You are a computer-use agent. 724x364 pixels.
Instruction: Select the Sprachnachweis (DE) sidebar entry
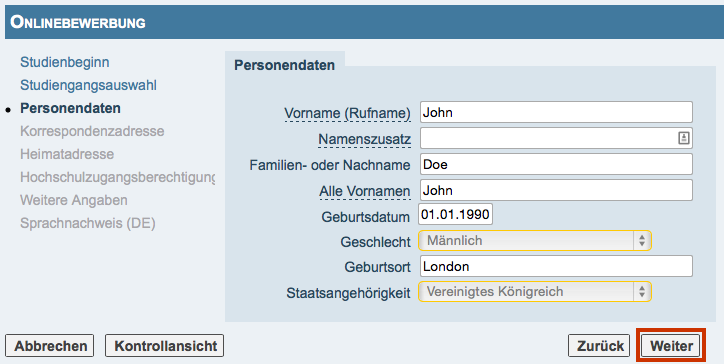coord(88,223)
